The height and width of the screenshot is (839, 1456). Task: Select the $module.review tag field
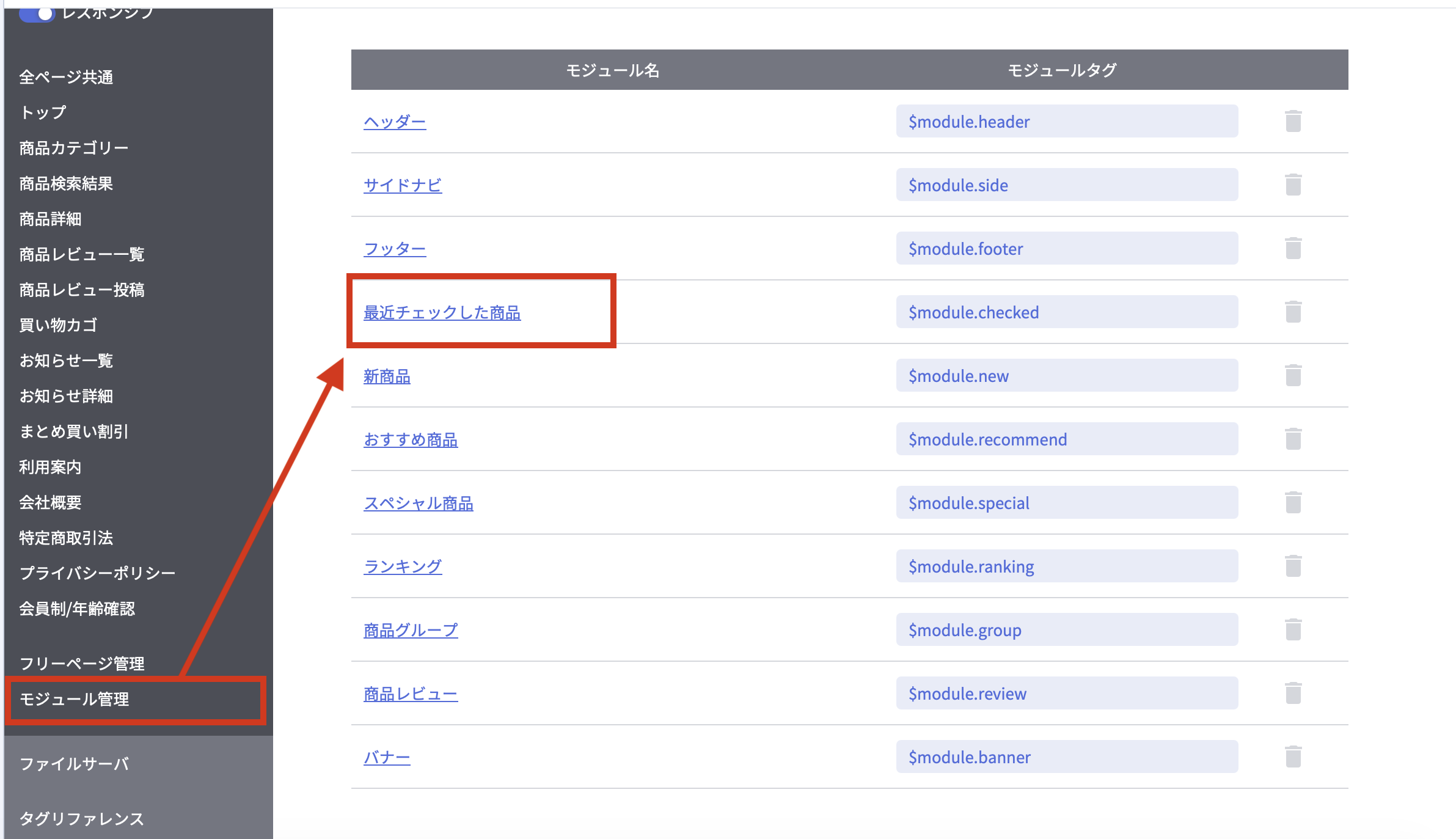1066,694
